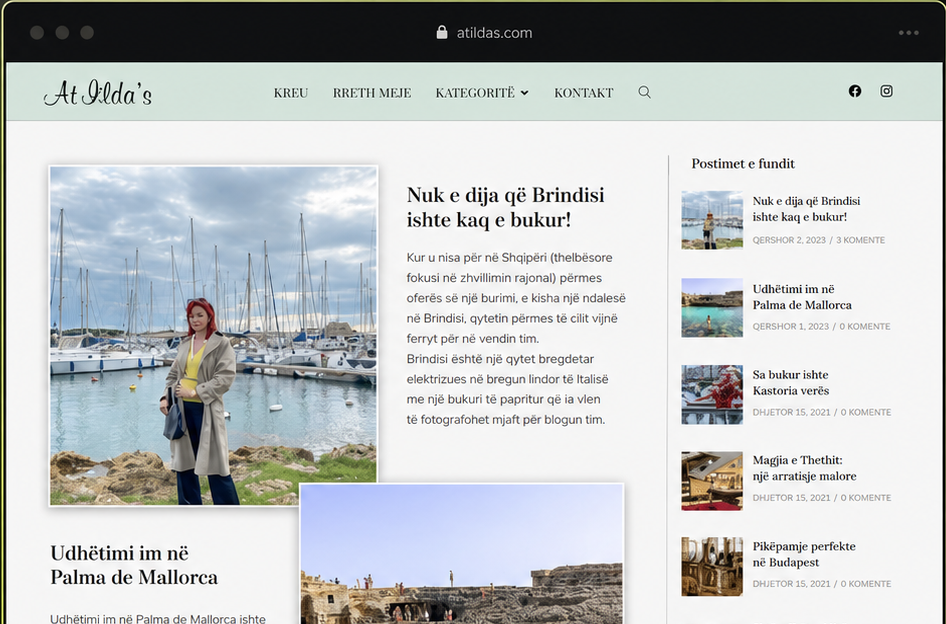Click the Brindisi article excerpt paragraph
This screenshot has height=624, width=946.
[x=516, y=339]
